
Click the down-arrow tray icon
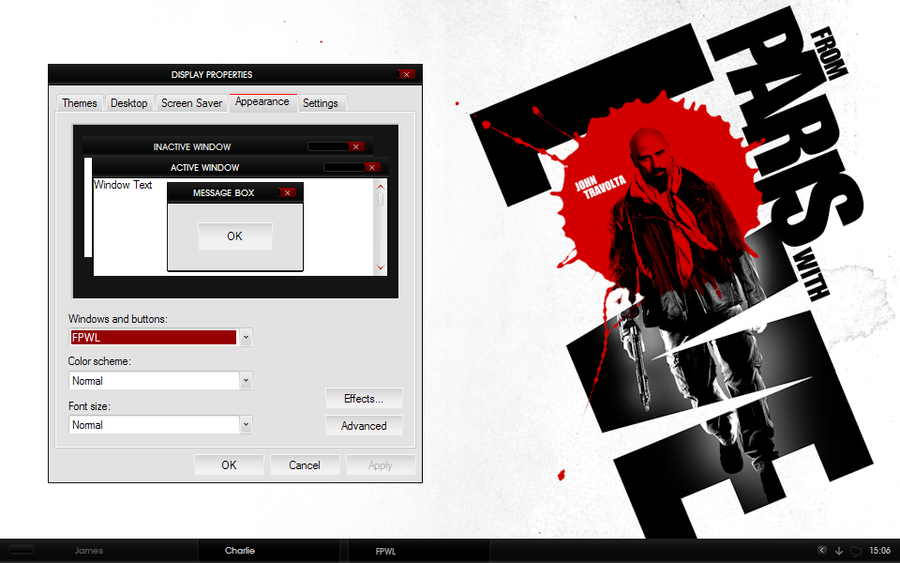click(x=839, y=551)
